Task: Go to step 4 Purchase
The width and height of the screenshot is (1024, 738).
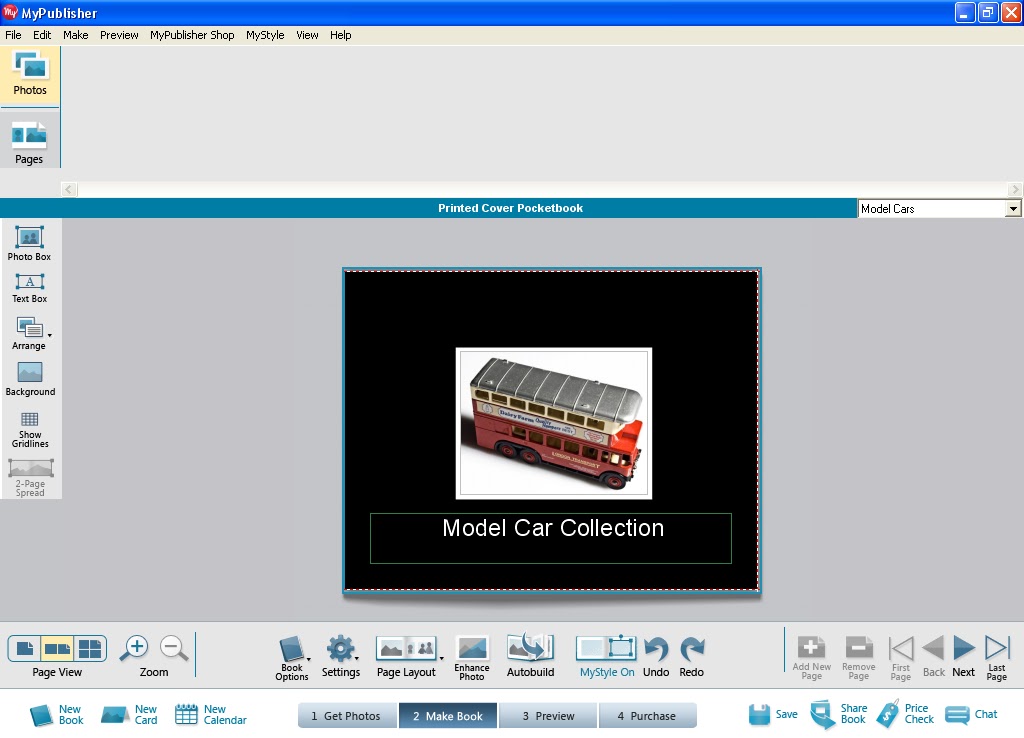Action: click(x=647, y=716)
